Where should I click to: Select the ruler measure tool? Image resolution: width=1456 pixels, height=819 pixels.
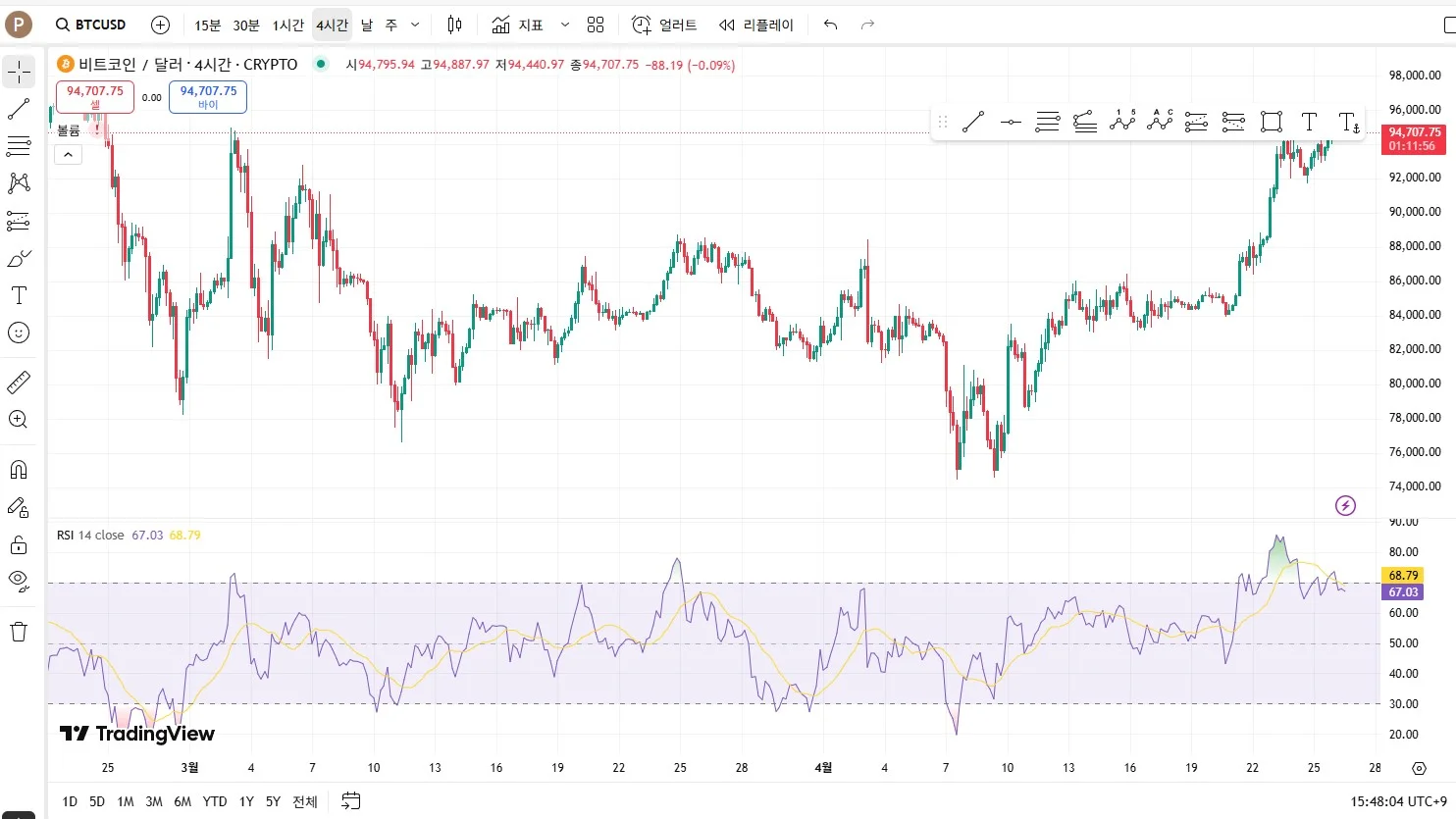[x=19, y=382]
